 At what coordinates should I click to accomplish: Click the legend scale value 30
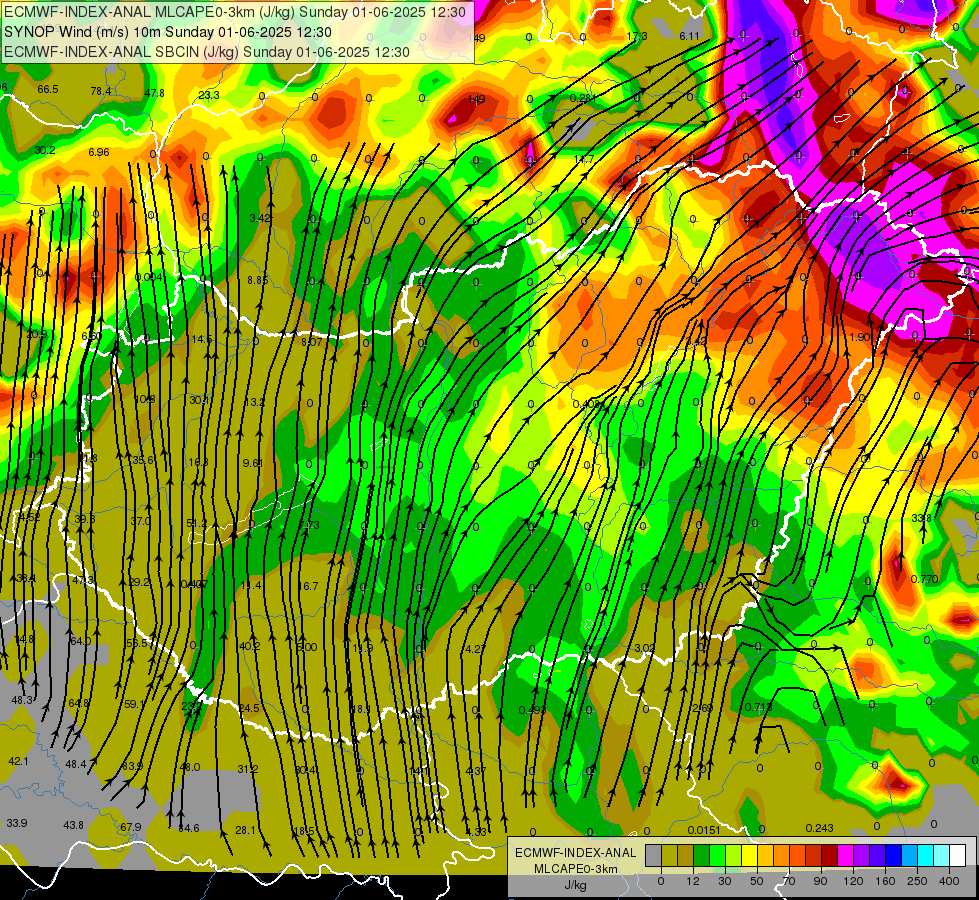pos(725,881)
